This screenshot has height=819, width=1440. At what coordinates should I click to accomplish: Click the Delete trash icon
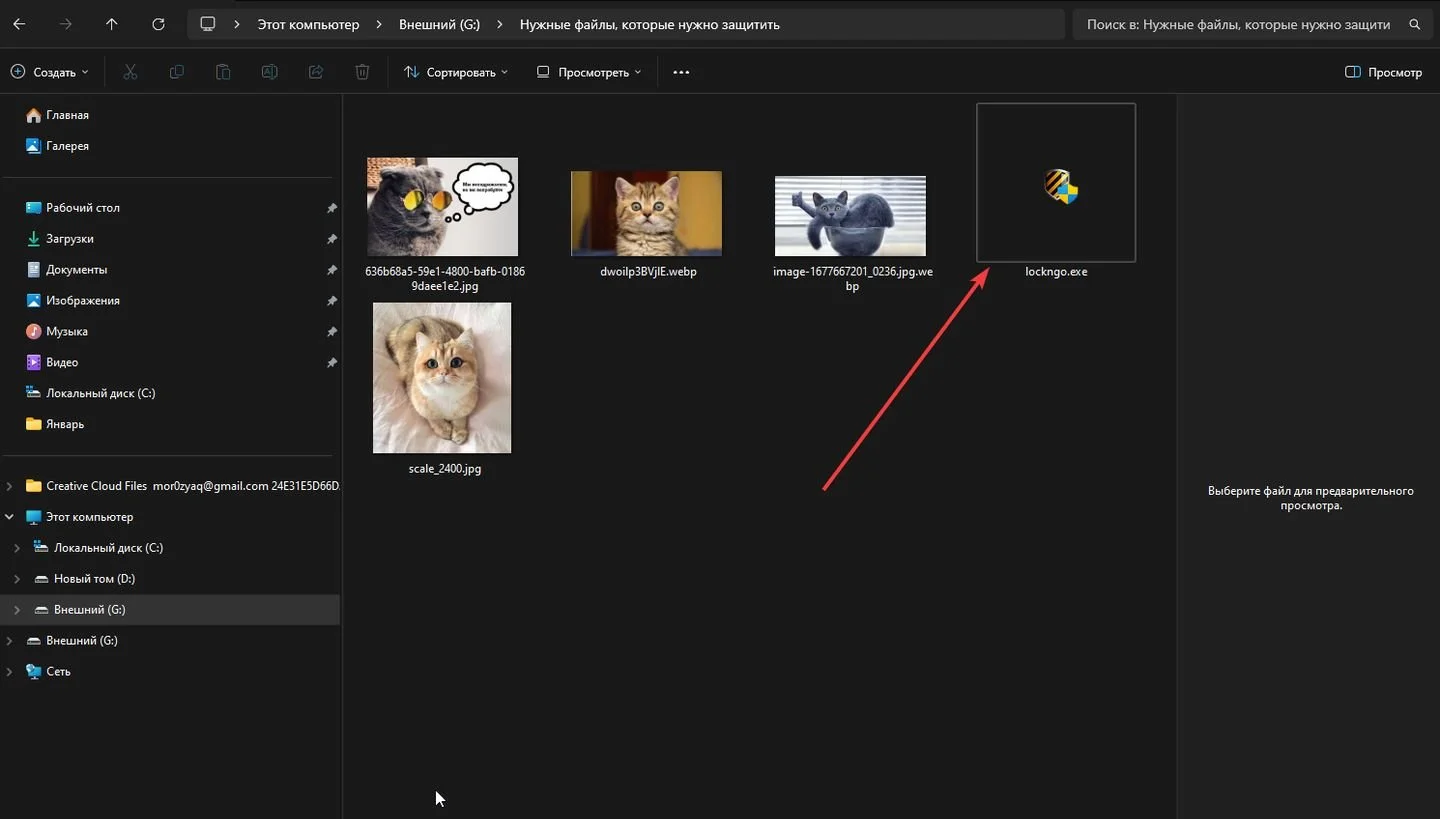click(362, 72)
